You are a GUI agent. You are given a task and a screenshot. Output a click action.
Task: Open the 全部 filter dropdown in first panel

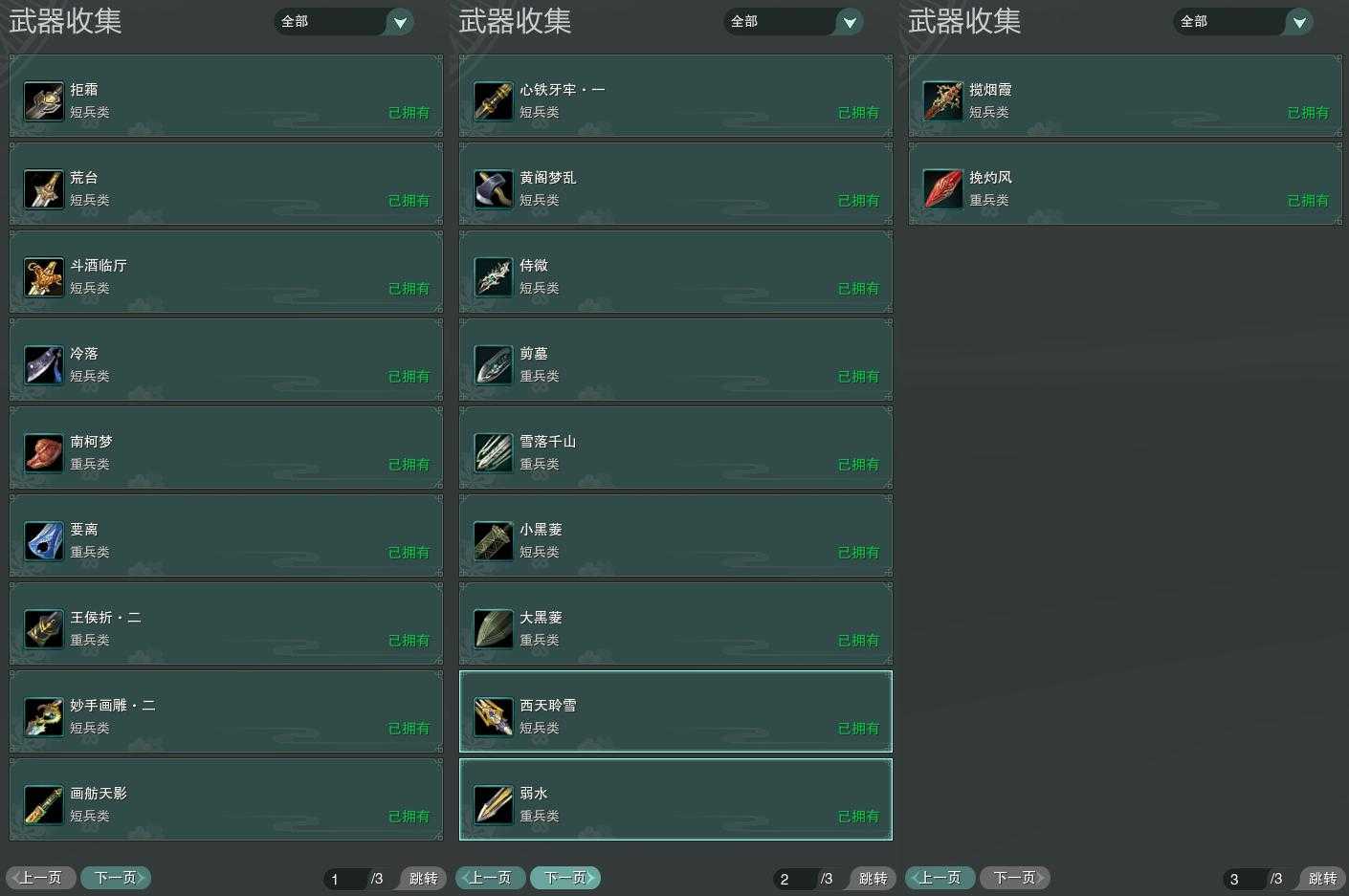[x=344, y=21]
